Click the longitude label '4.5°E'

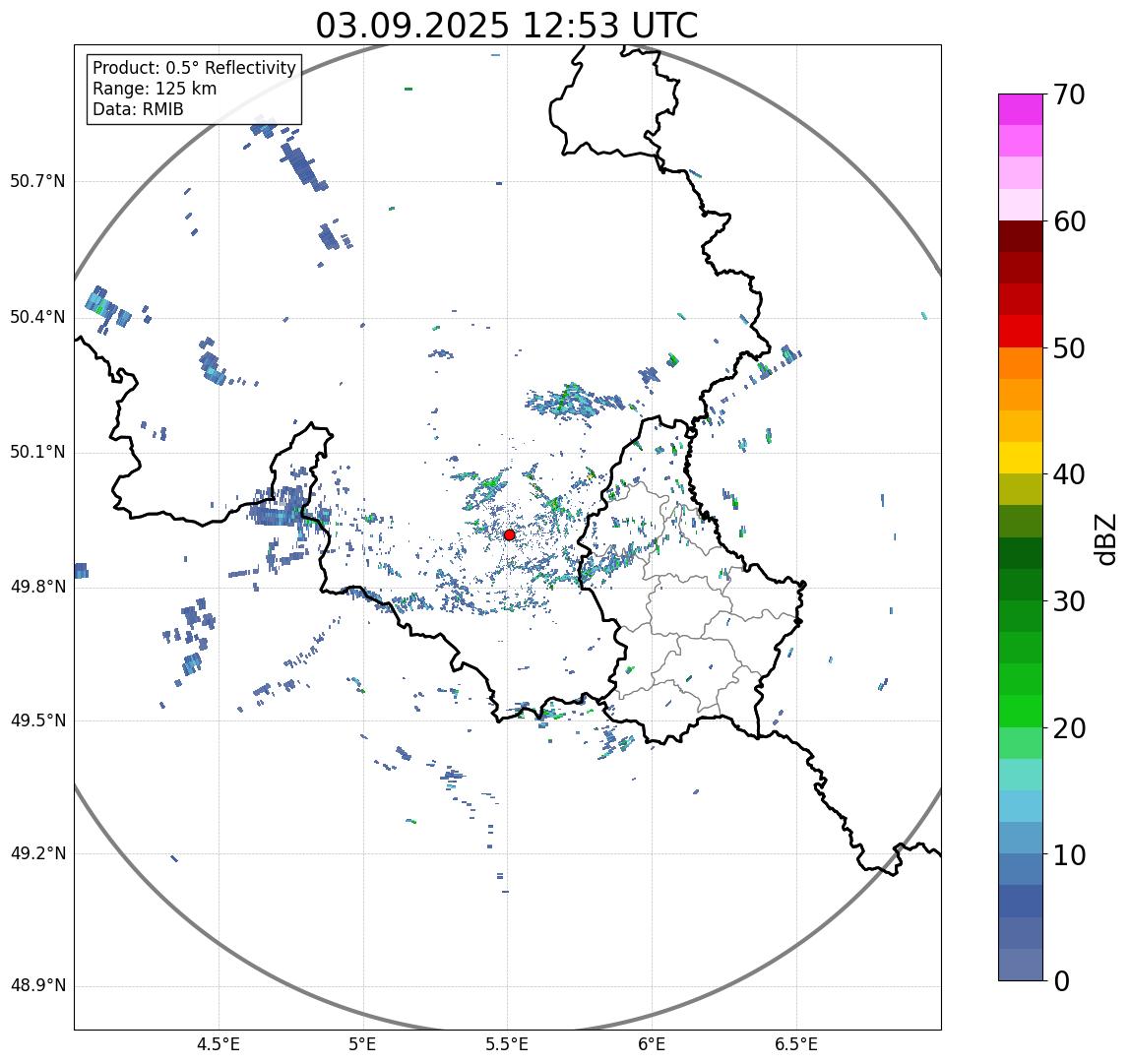[x=219, y=1044]
